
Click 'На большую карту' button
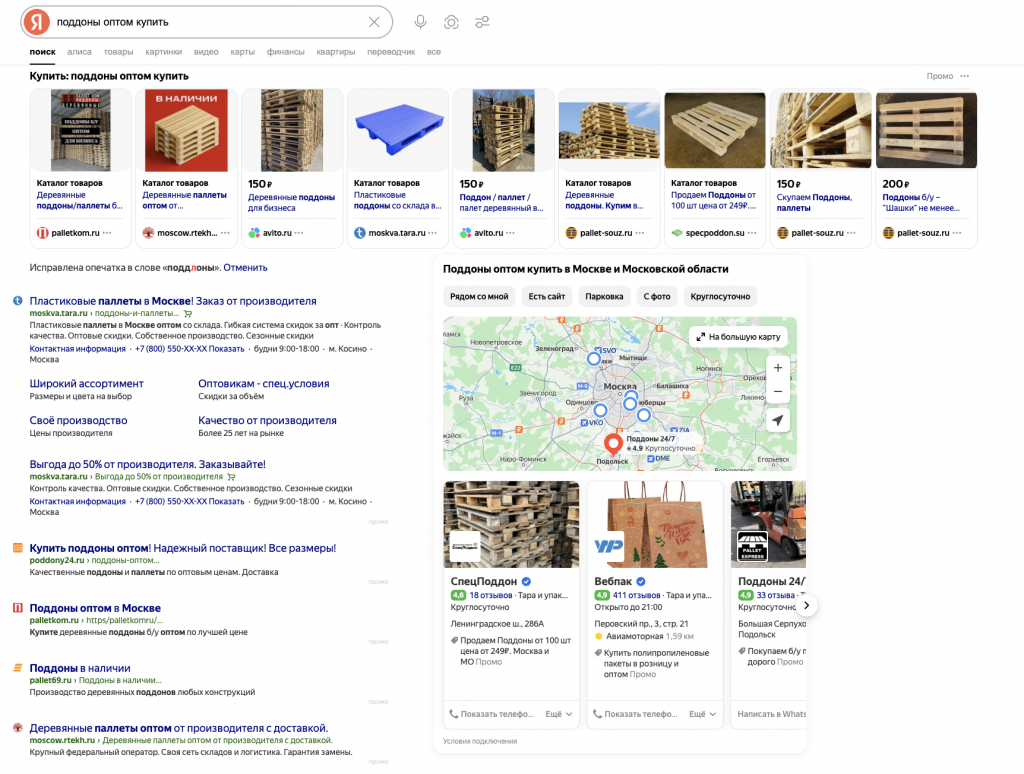pyautogui.click(x=738, y=337)
